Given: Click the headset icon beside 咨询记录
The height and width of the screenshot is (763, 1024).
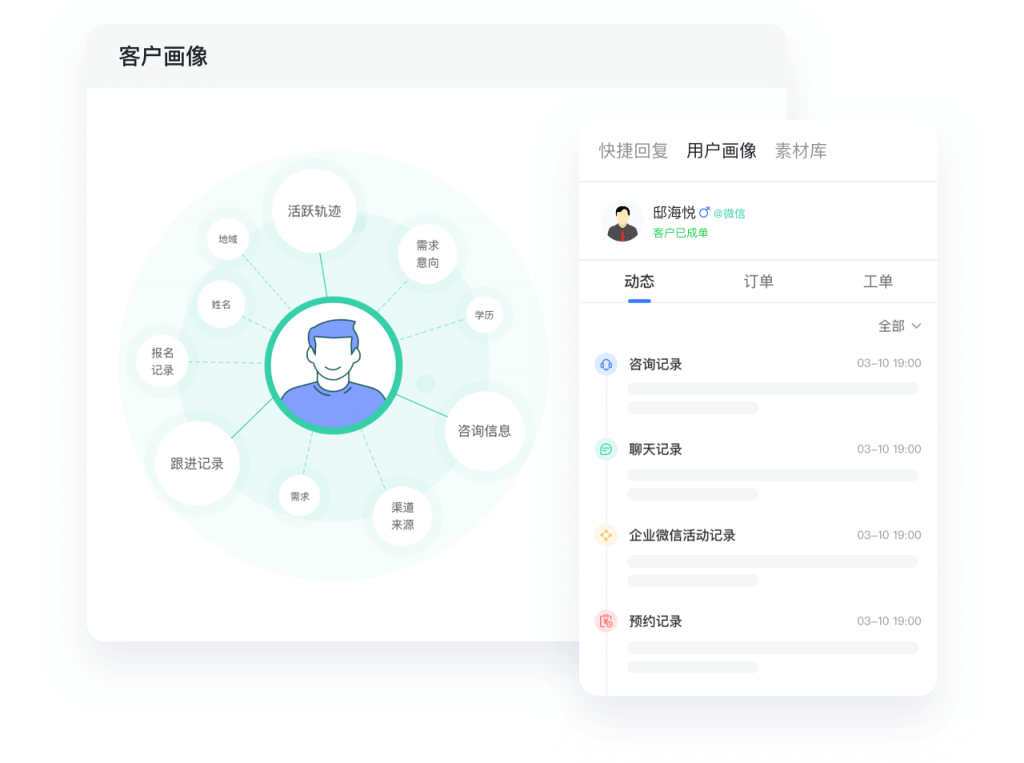Looking at the screenshot, I should (x=606, y=364).
